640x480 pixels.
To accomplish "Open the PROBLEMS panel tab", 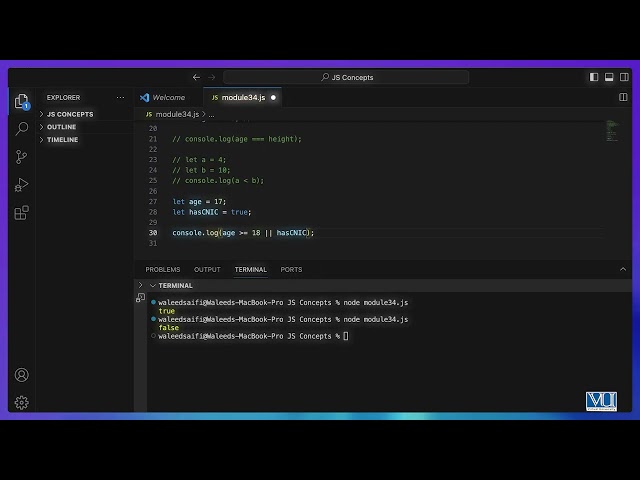I will click(162, 269).
